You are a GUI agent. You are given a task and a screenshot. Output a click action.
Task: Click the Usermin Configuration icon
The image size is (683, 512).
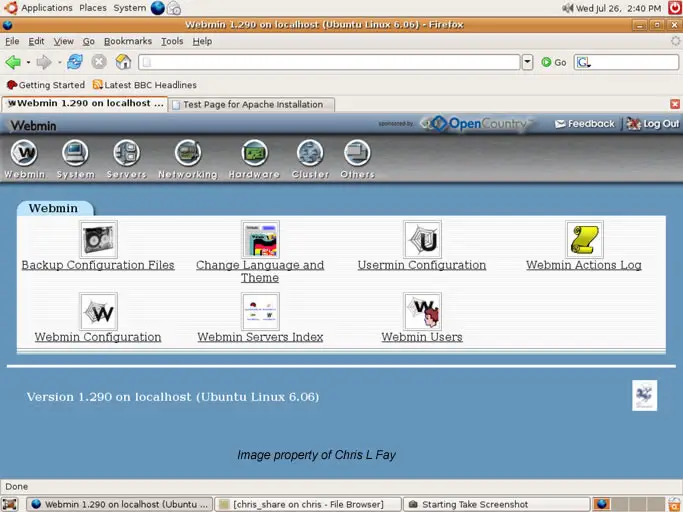(x=423, y=239)
